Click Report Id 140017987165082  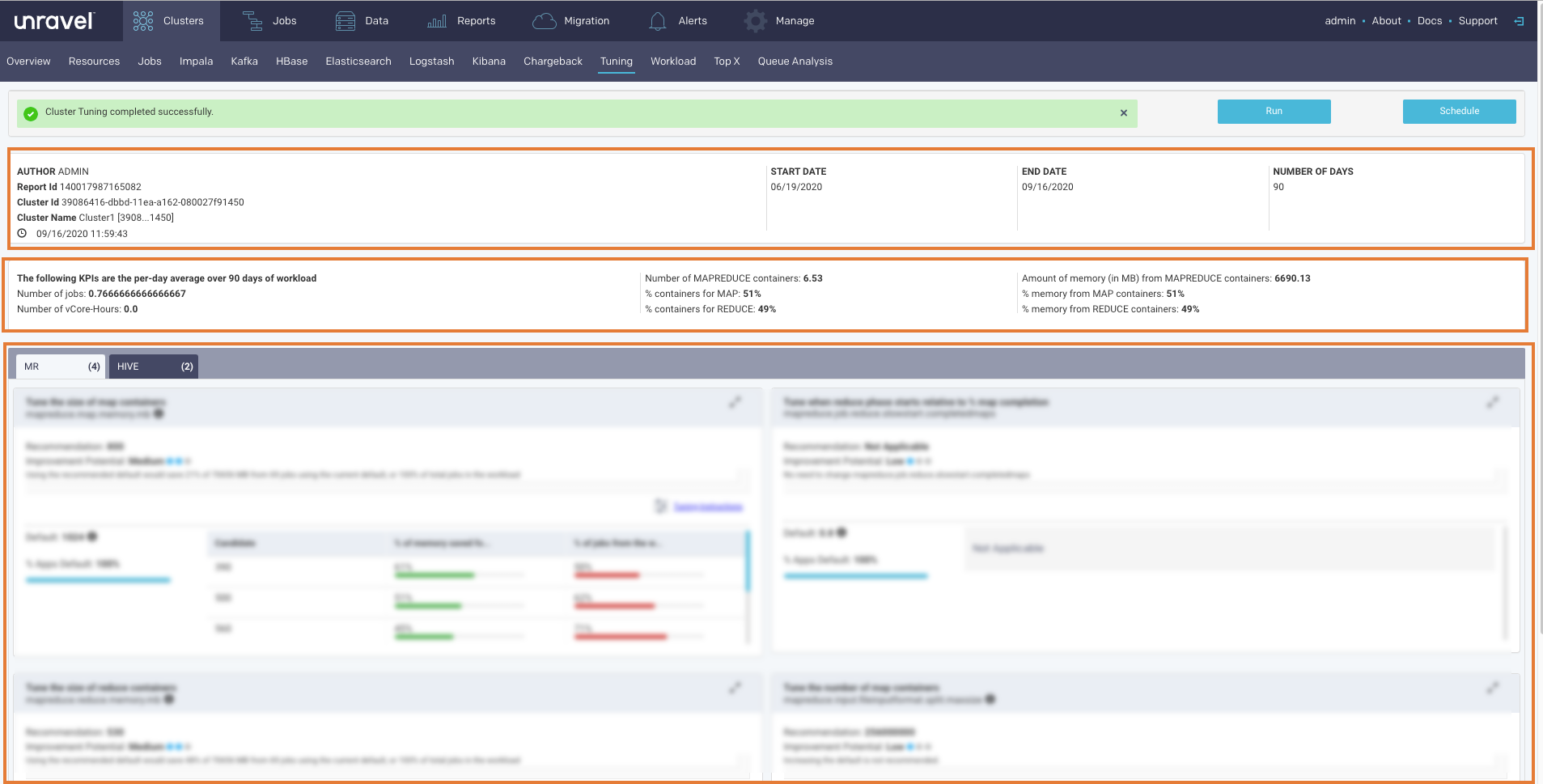tap(79, 187)
